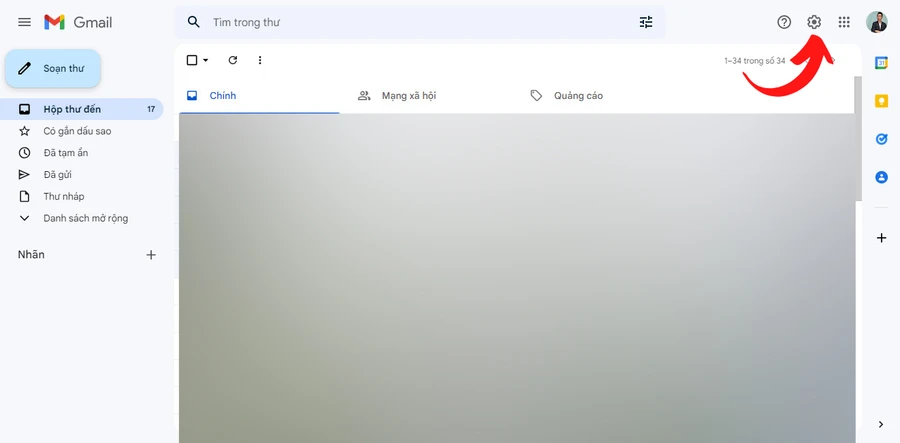
Task: Get add-ons plus icon in side panel
Action: coord(881,238)
